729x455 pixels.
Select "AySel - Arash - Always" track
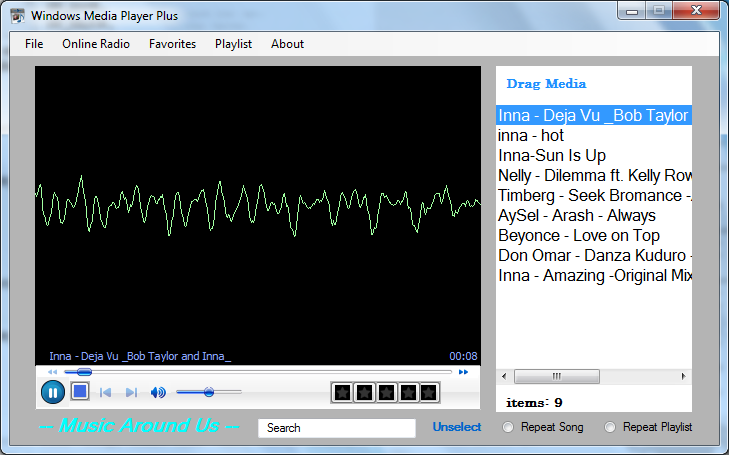coord(594,215)
